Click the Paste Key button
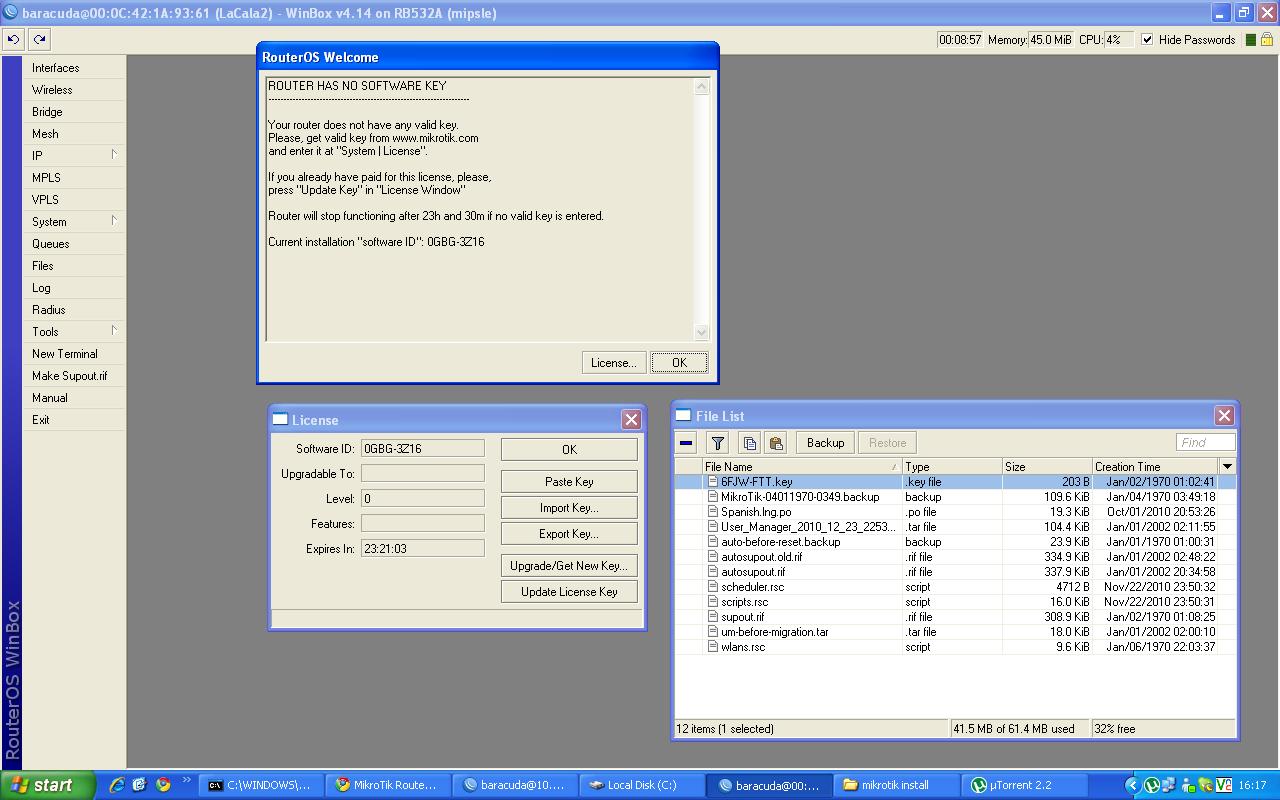Screen dimensions: 1280x800 tap(569, 482)
